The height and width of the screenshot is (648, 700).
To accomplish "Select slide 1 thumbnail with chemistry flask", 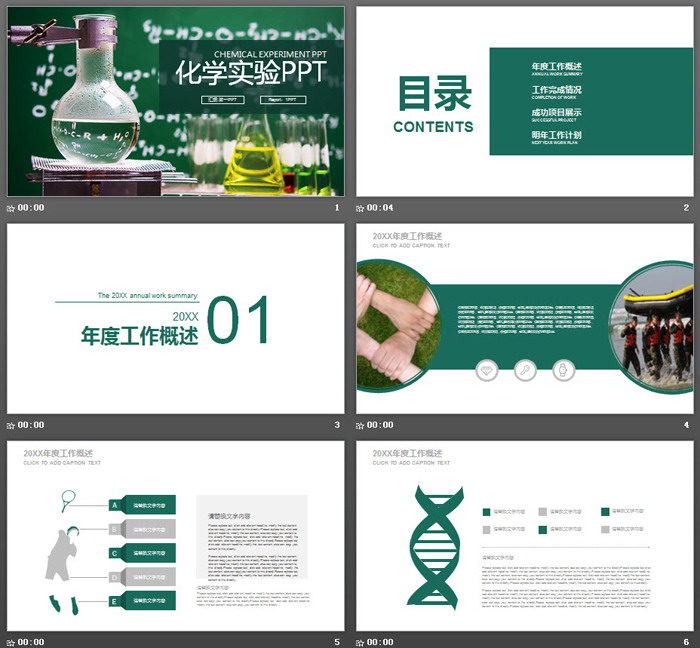I will 175,101.
